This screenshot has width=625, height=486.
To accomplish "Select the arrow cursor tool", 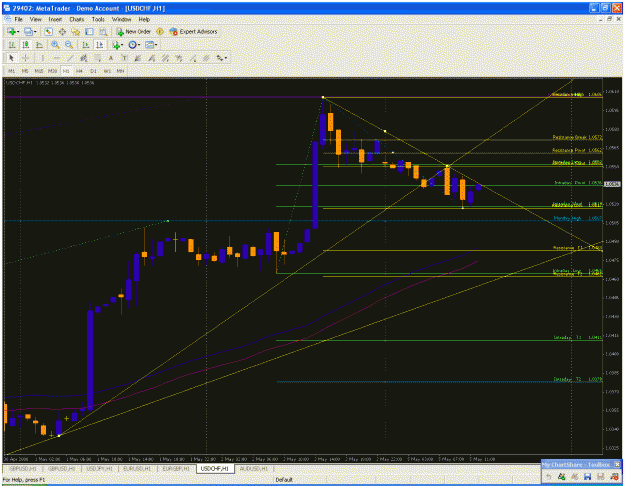I will click(11, 58).
